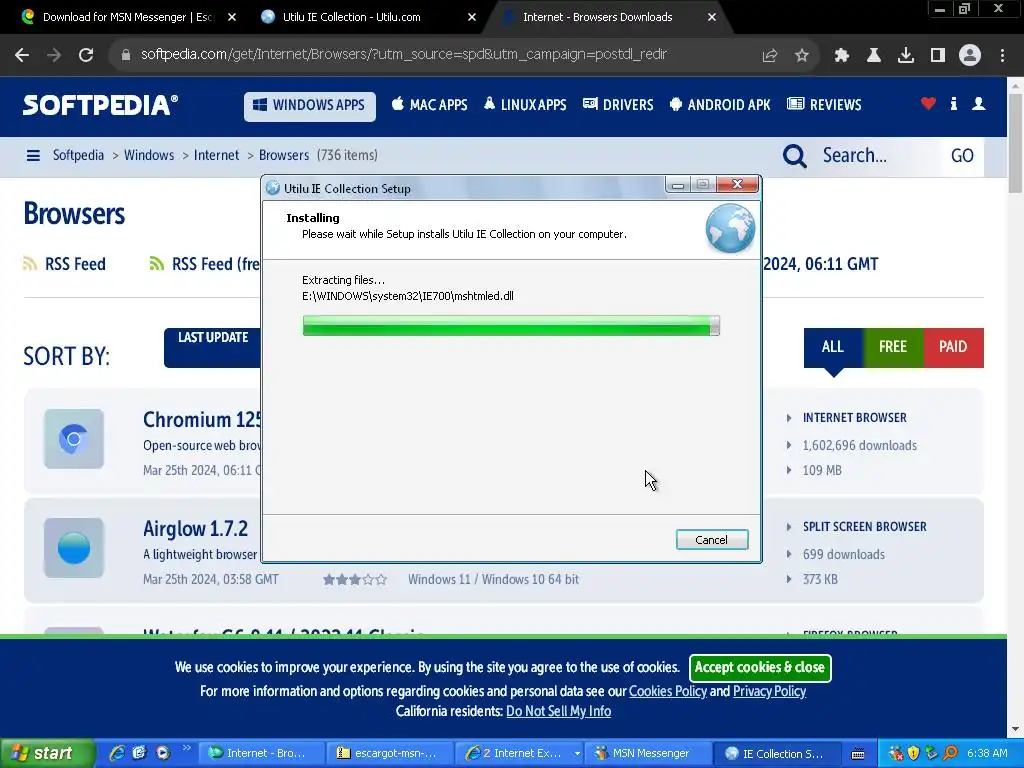Open the extensions puzzle icon
The width and height of the screenshot is (1024, 768).
pyautogui.click(x=841, y=56)
